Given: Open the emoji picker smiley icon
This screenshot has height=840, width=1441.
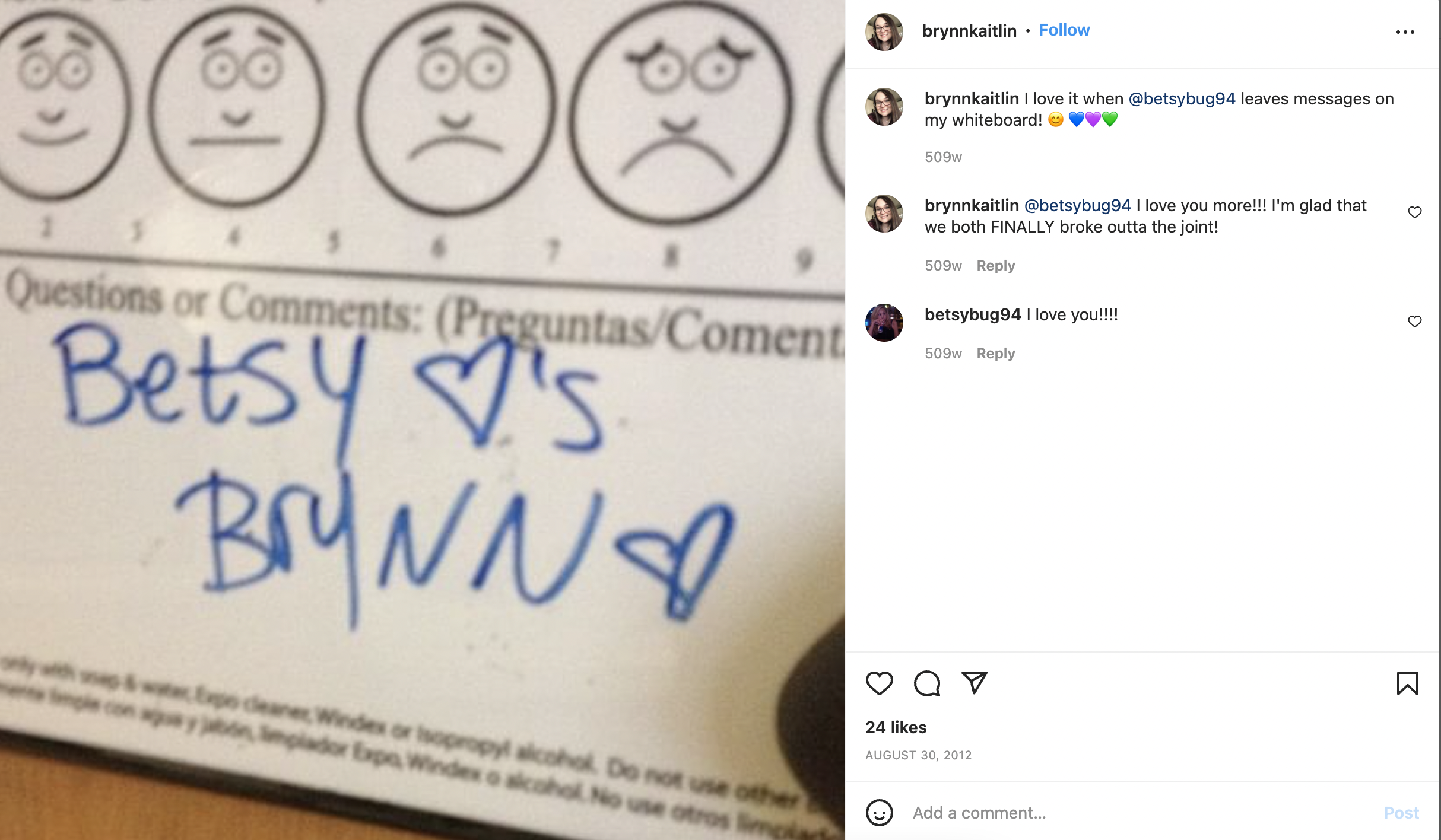Looking at the screenshot, I should pyautogui.click(x=879, y=813).
